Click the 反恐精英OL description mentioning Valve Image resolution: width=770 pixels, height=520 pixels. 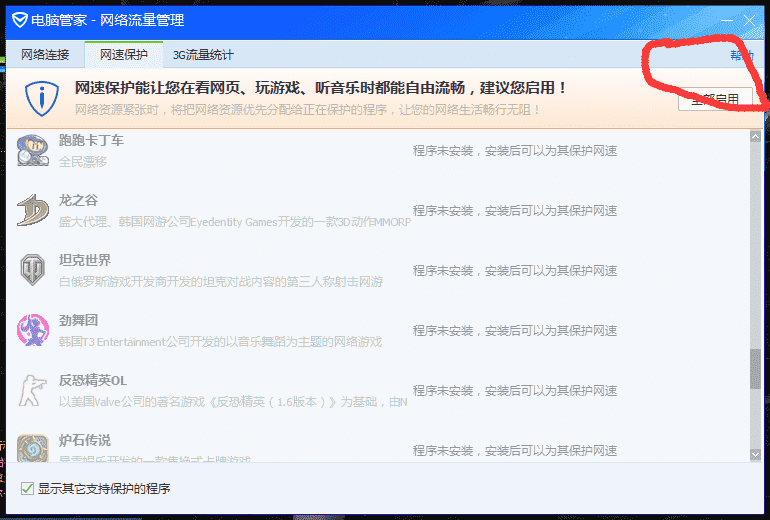(233, 402)
